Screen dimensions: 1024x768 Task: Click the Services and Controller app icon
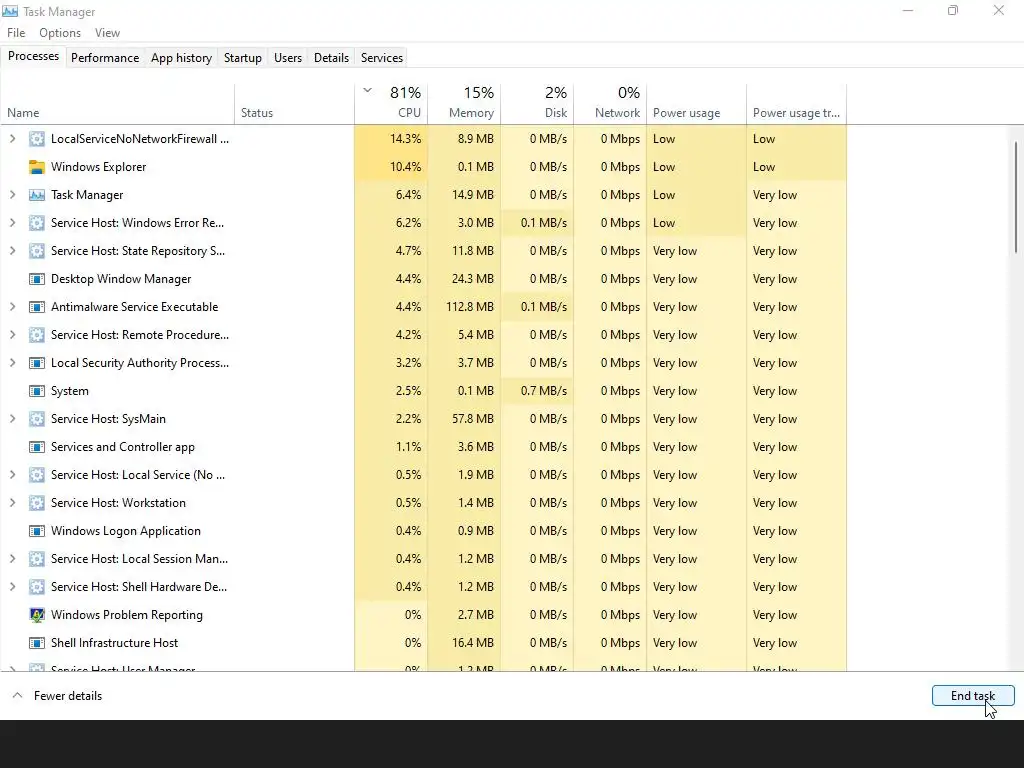(37, 447)
